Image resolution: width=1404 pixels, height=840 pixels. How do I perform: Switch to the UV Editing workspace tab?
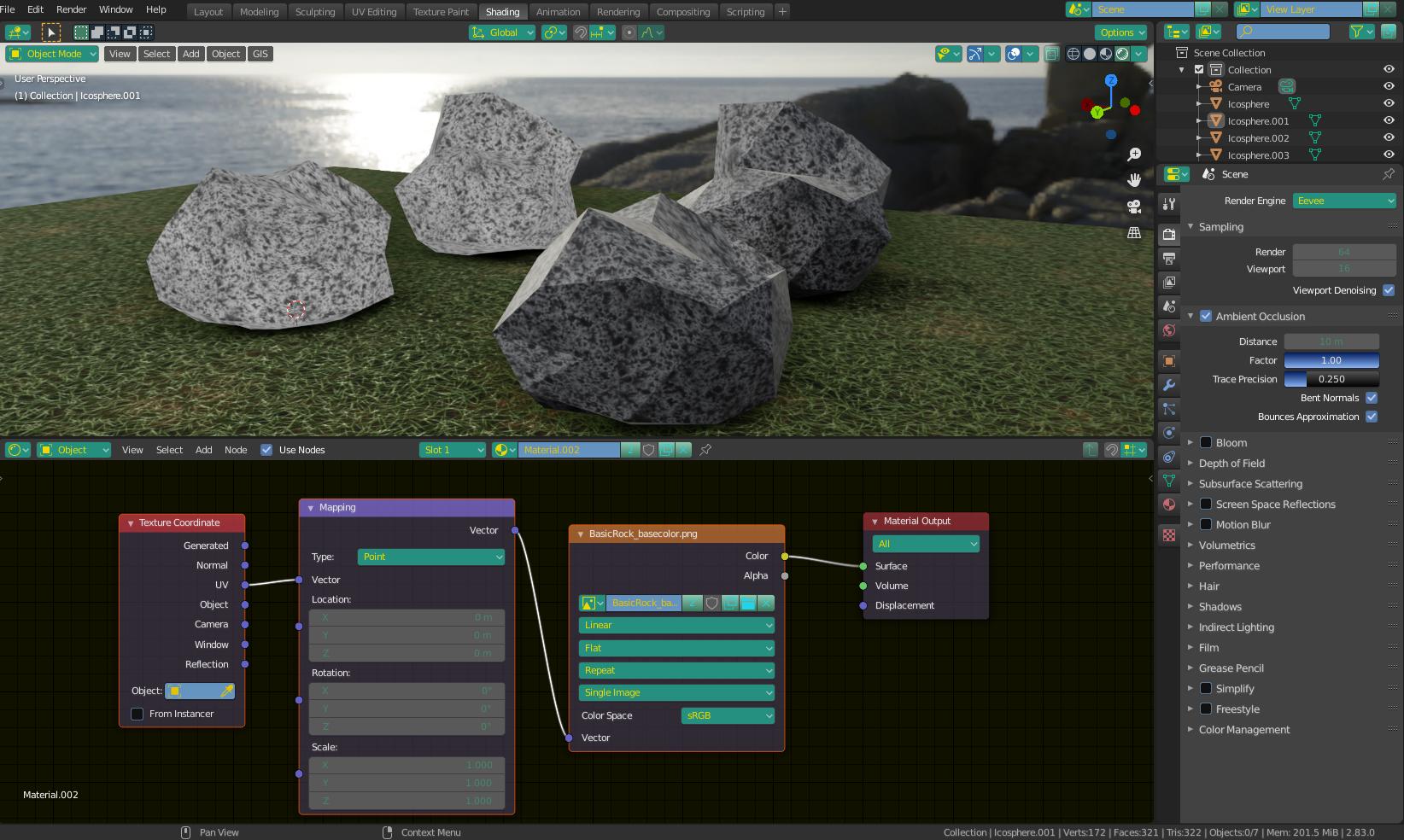[374, 12]
